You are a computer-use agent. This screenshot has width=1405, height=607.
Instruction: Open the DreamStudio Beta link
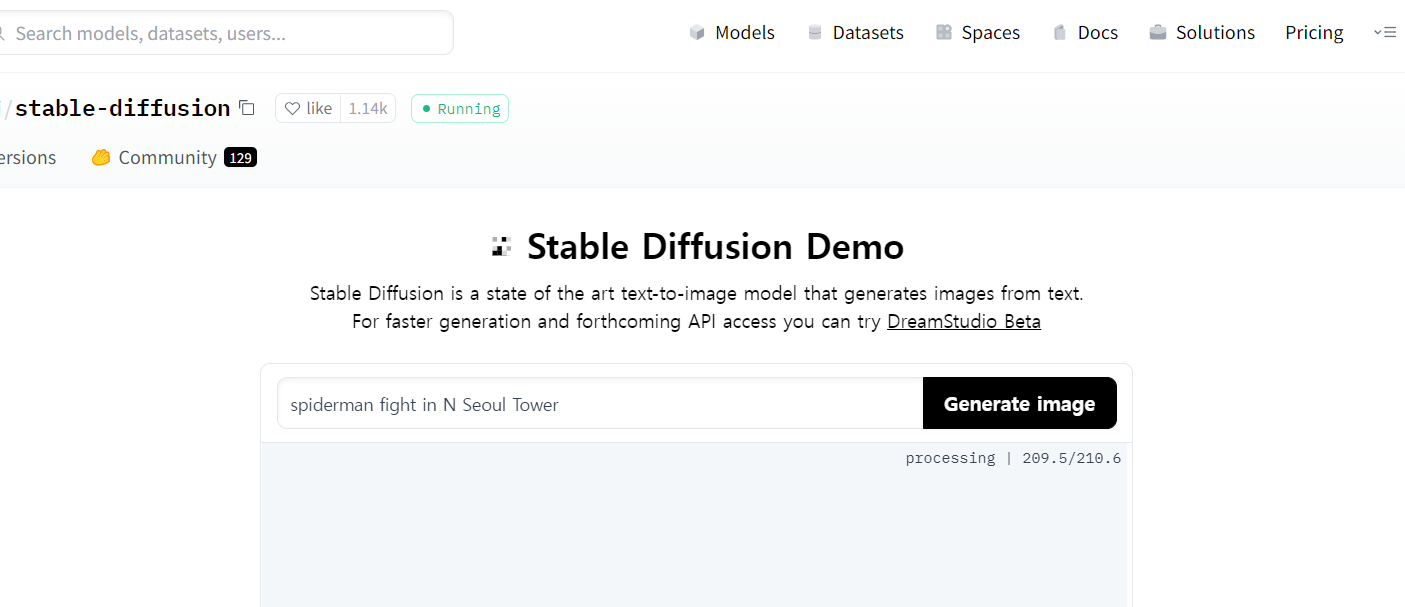(x=964, y=322)
